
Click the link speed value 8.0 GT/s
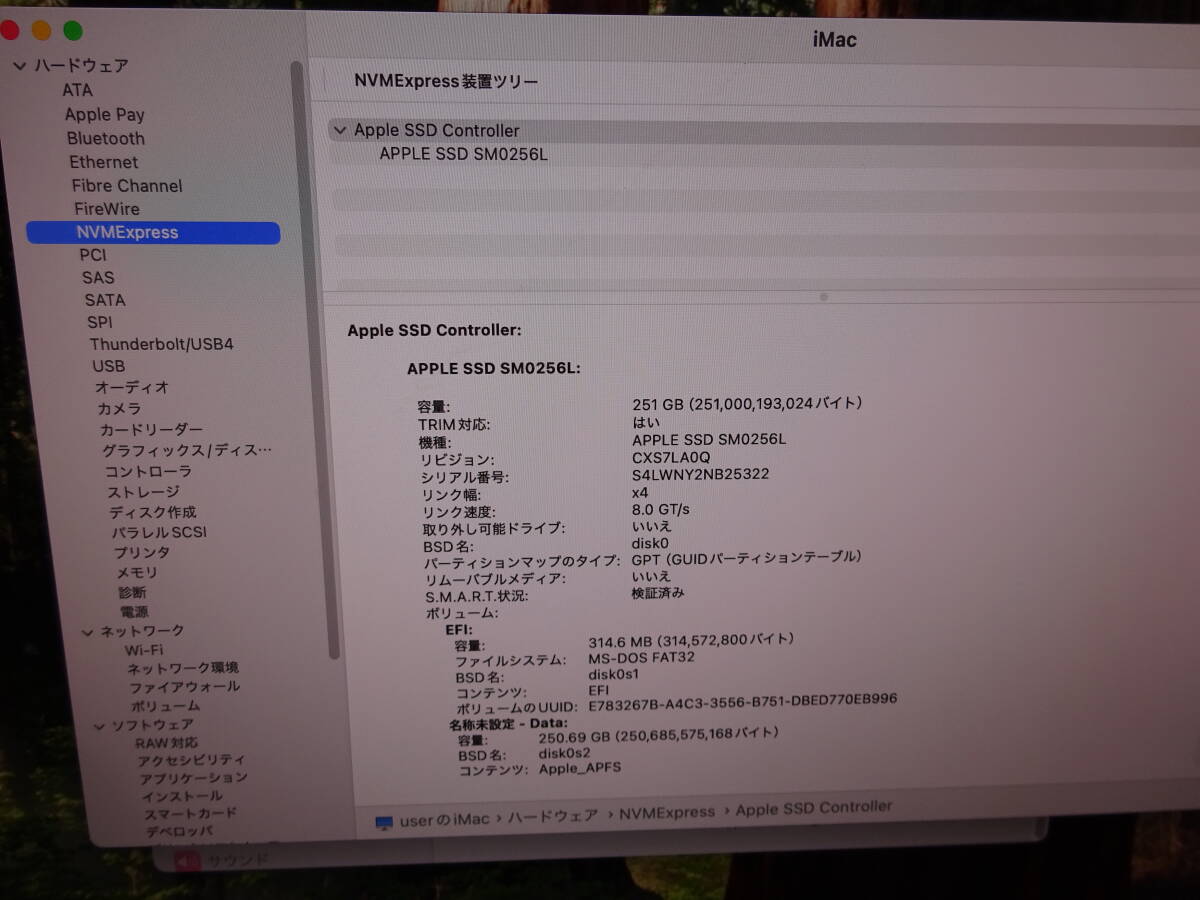pos(660,509)
